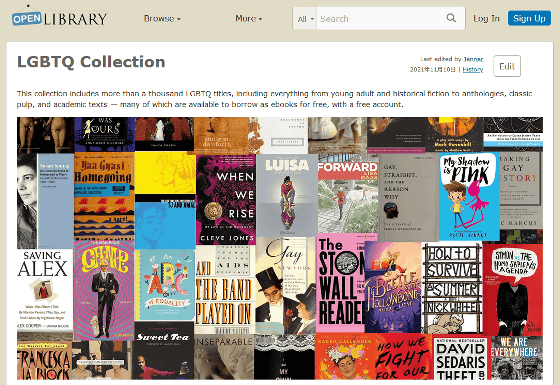Screen dimensions: 560x385
Task: Open the Making Gay History cover
Action: [521, 191]
